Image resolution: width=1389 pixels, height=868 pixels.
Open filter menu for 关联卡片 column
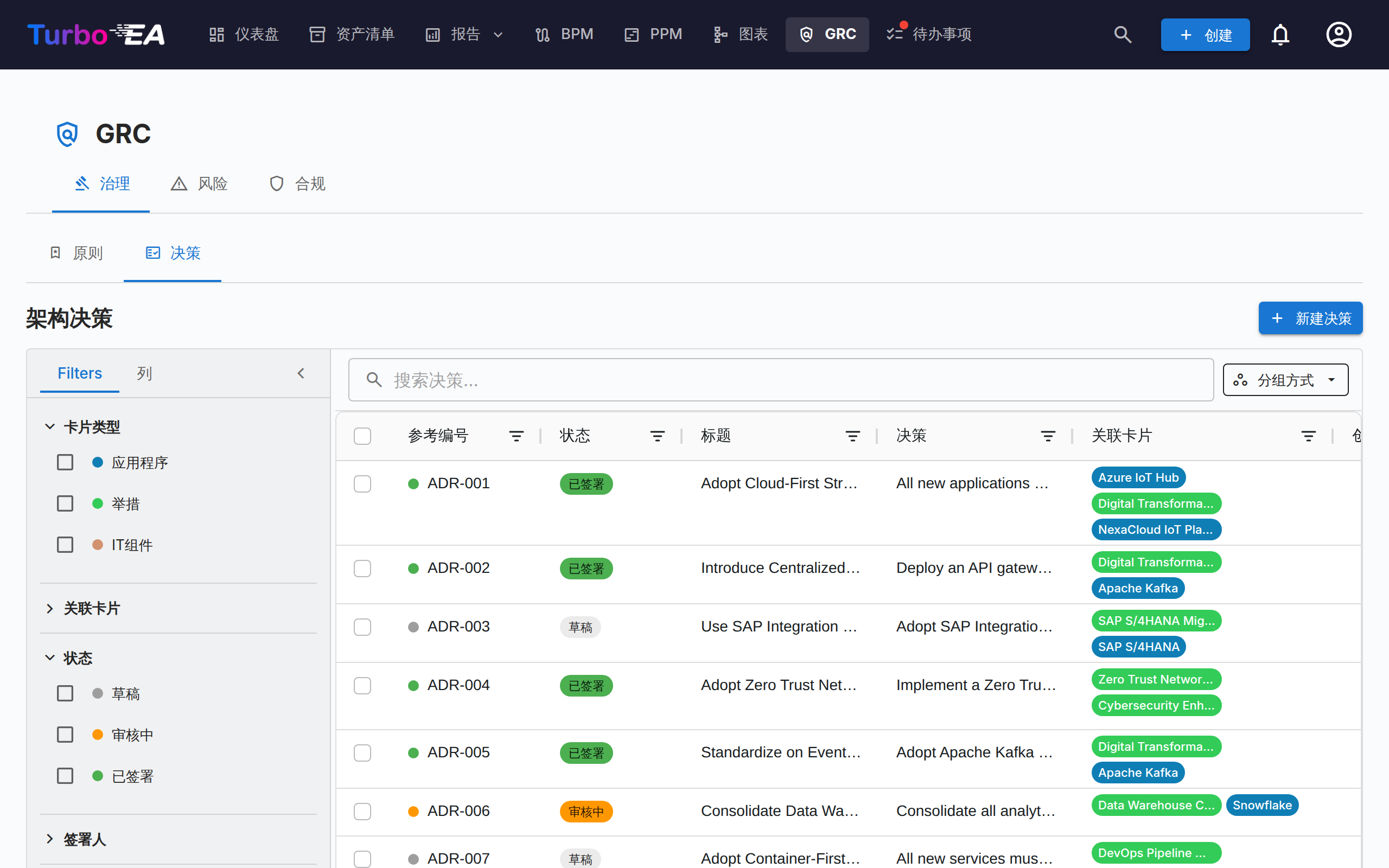(1308, 436)
